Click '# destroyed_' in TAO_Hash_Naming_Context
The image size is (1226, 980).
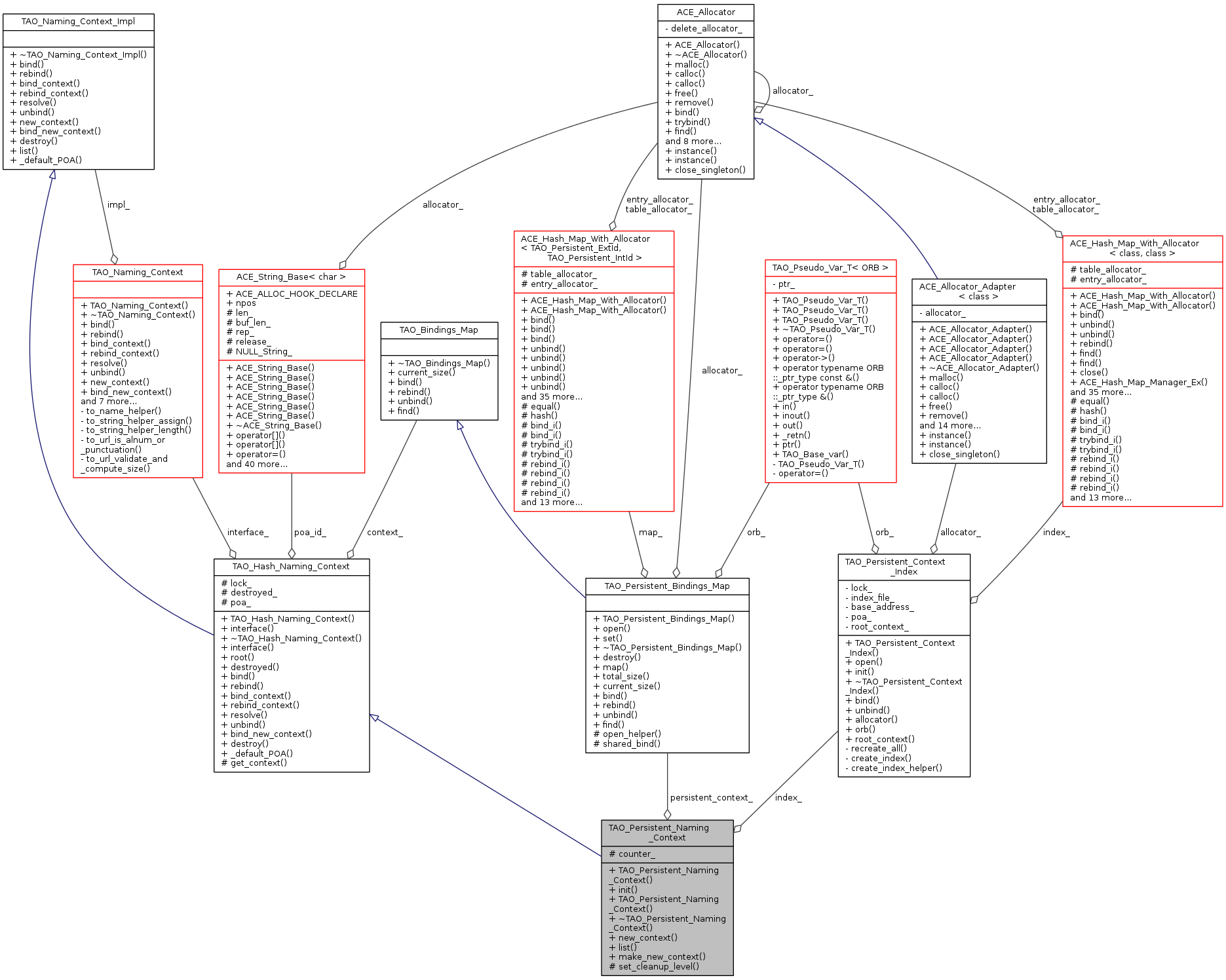tap(249, 593)
